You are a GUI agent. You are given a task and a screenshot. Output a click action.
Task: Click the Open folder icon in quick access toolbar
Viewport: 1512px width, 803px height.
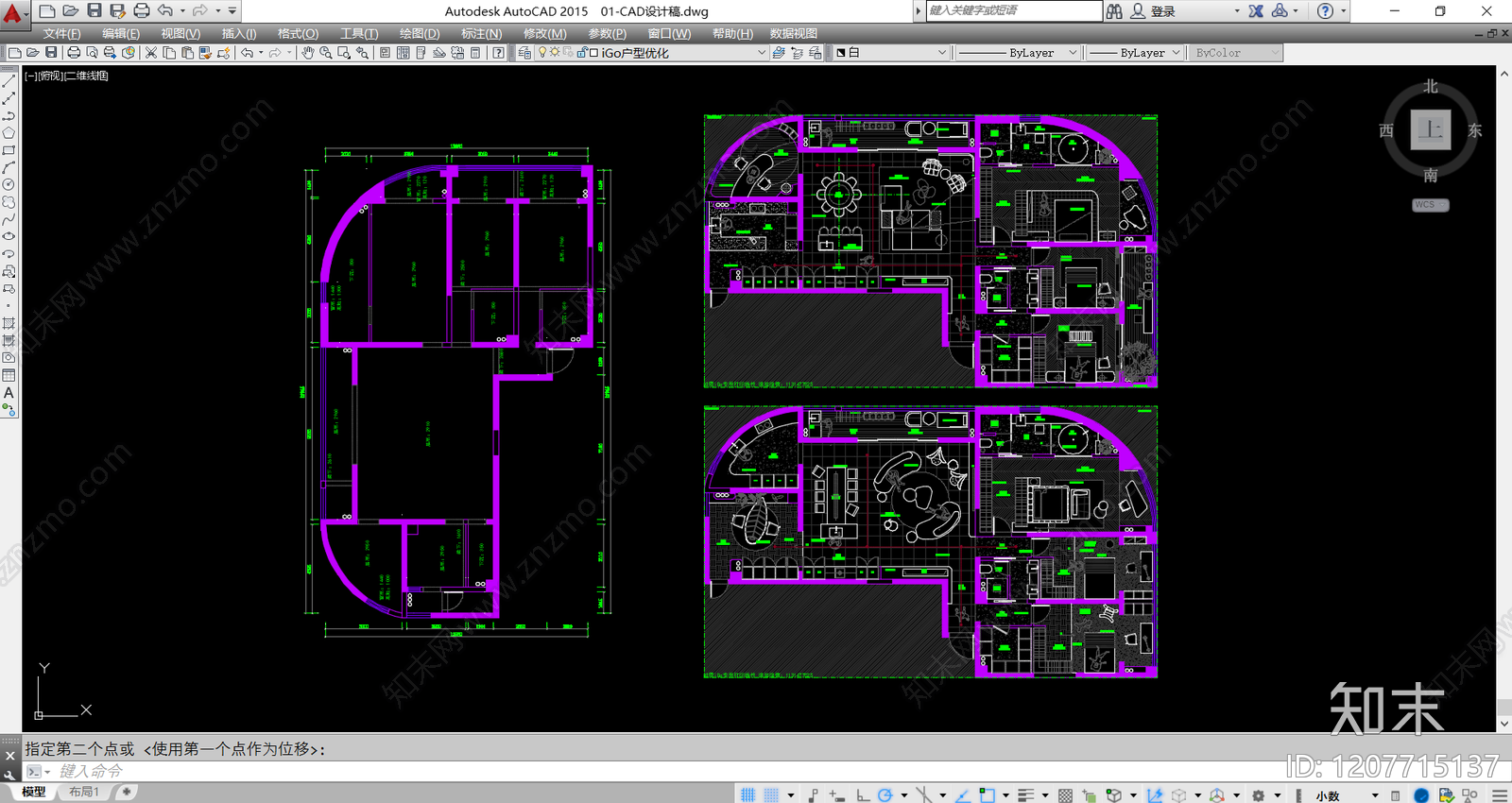point(71,11)
